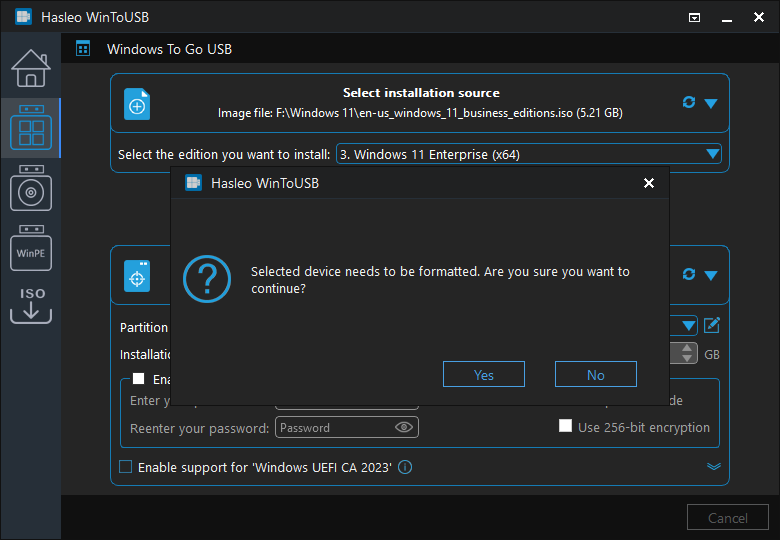The width and height of the screenshot is (780, 540).
Task: Click the Hasleo logo in dialog title
Action: (x=194, y=183)
